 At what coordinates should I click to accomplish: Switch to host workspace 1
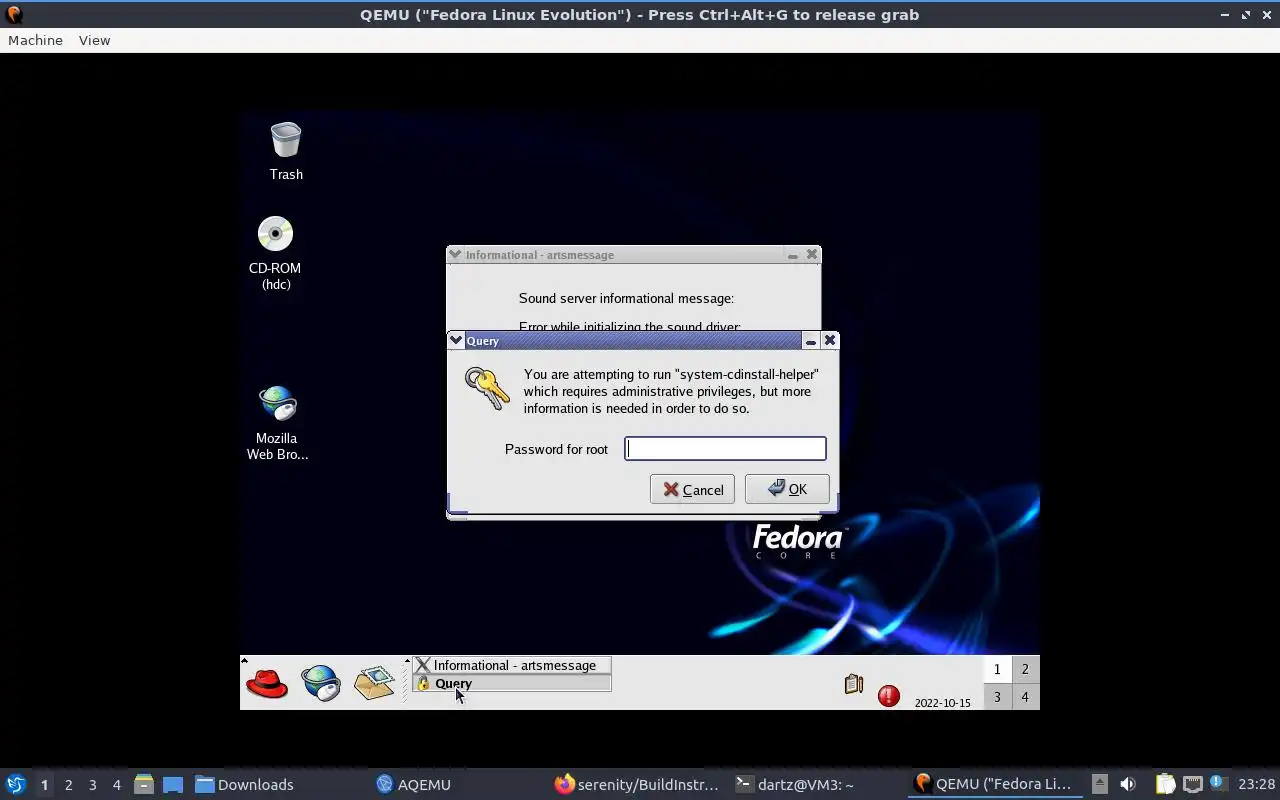(44, 785)
